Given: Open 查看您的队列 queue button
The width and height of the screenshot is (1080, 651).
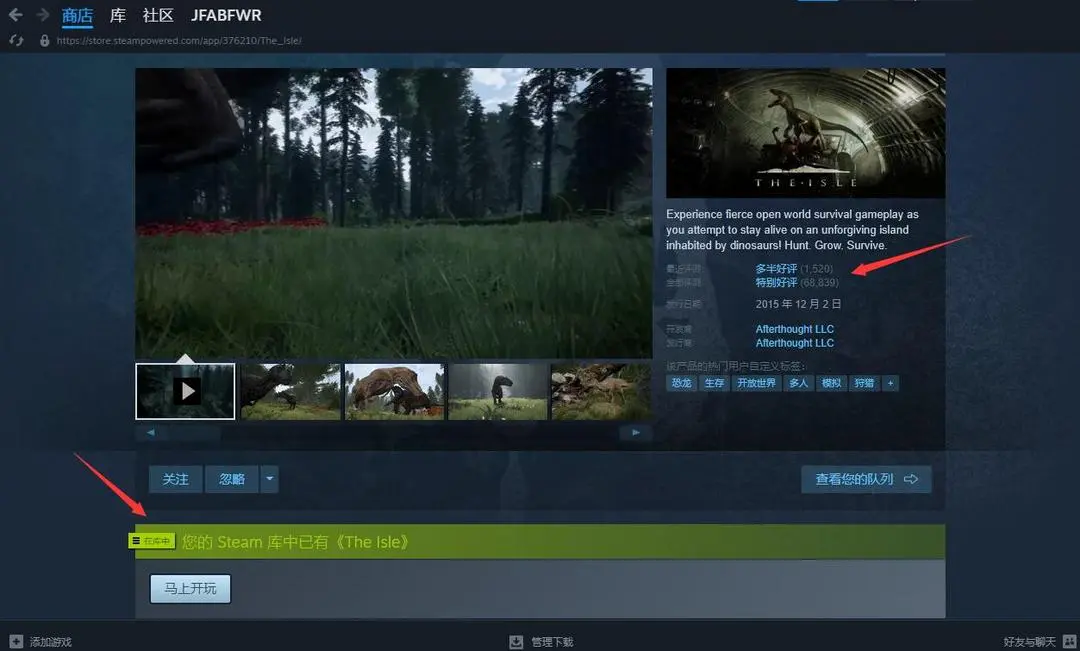Looking at the screenshot, I should pyautogui.click(x=866, y=479).
